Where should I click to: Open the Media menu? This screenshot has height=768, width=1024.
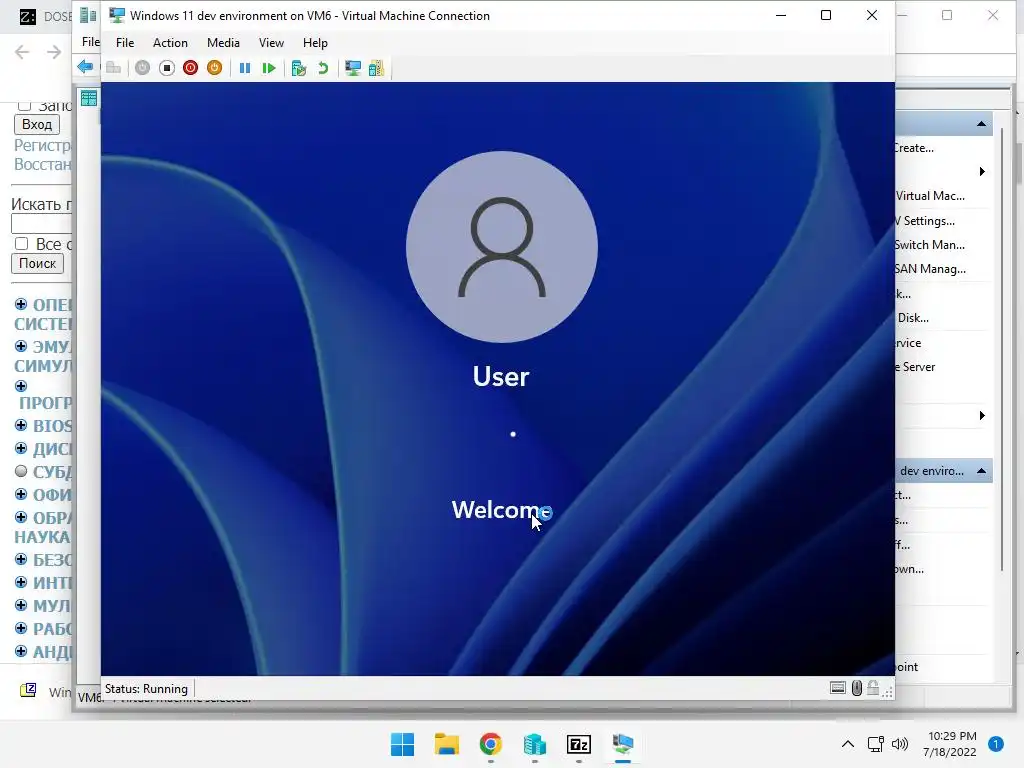pyautogui.click(x=223, y=42)
